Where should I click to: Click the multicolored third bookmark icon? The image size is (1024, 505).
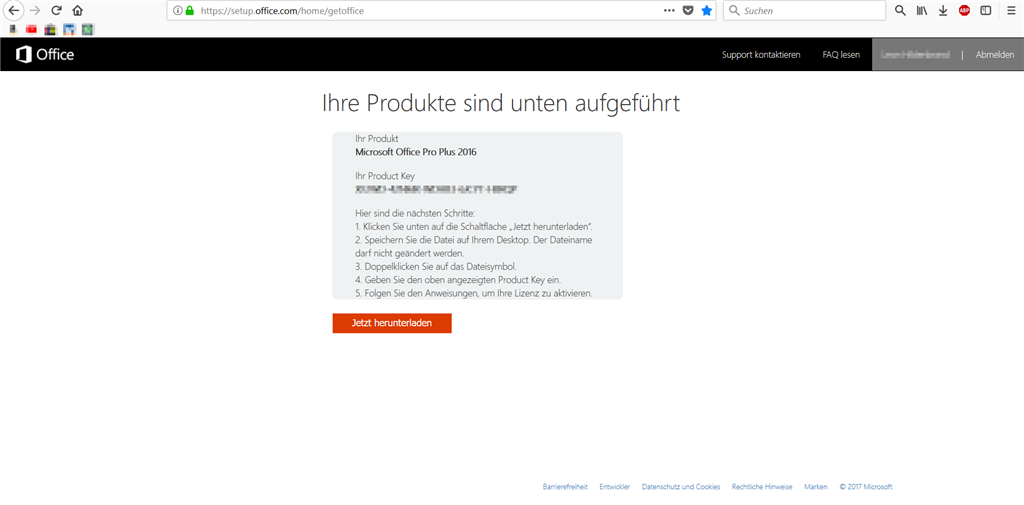point(50,29)
